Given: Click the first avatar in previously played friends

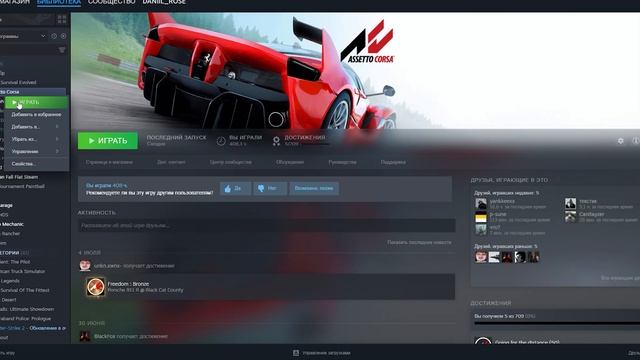Looking at the screenshot, I should coord(481,257).
